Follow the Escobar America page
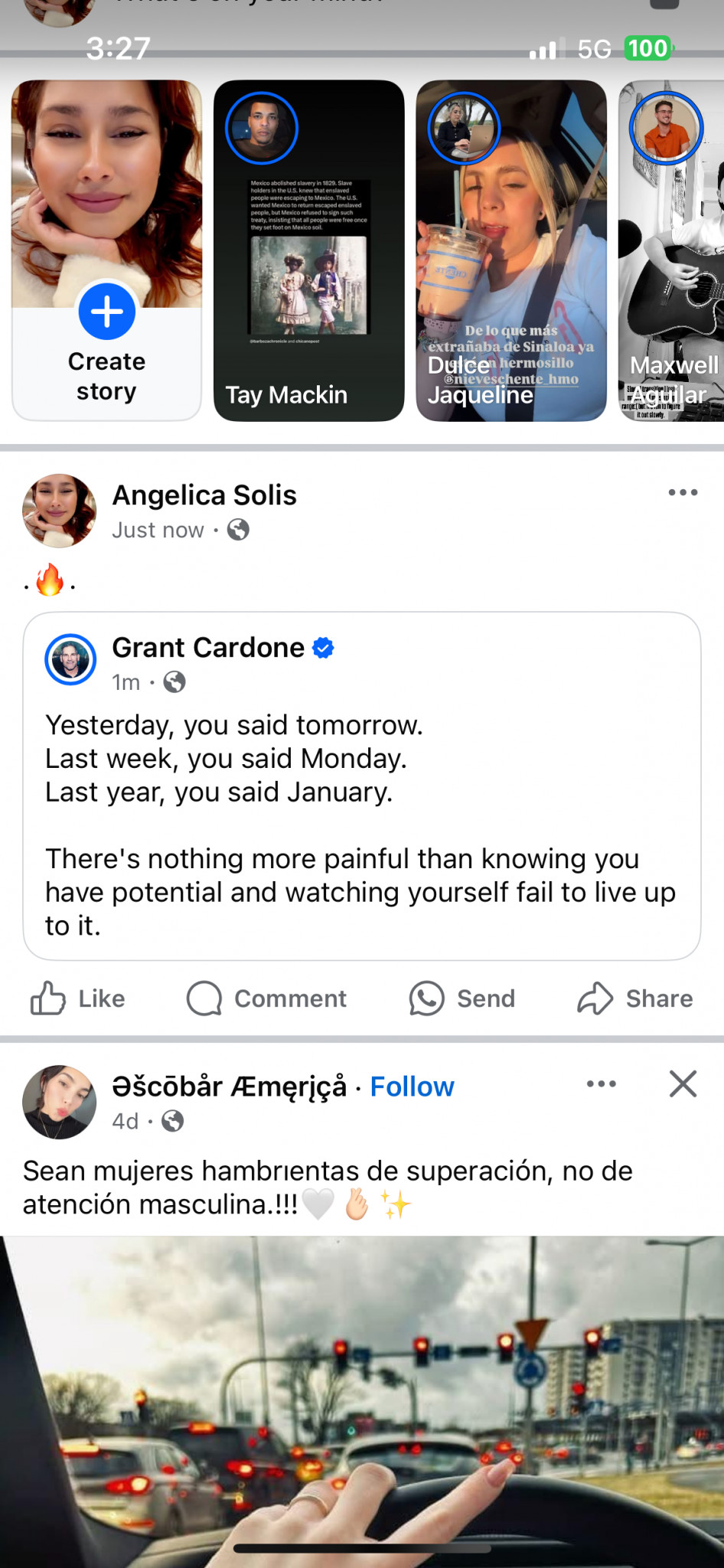Image resolution: width=724 pixels, height=1568 pixels. click(x=412, y=1086)
